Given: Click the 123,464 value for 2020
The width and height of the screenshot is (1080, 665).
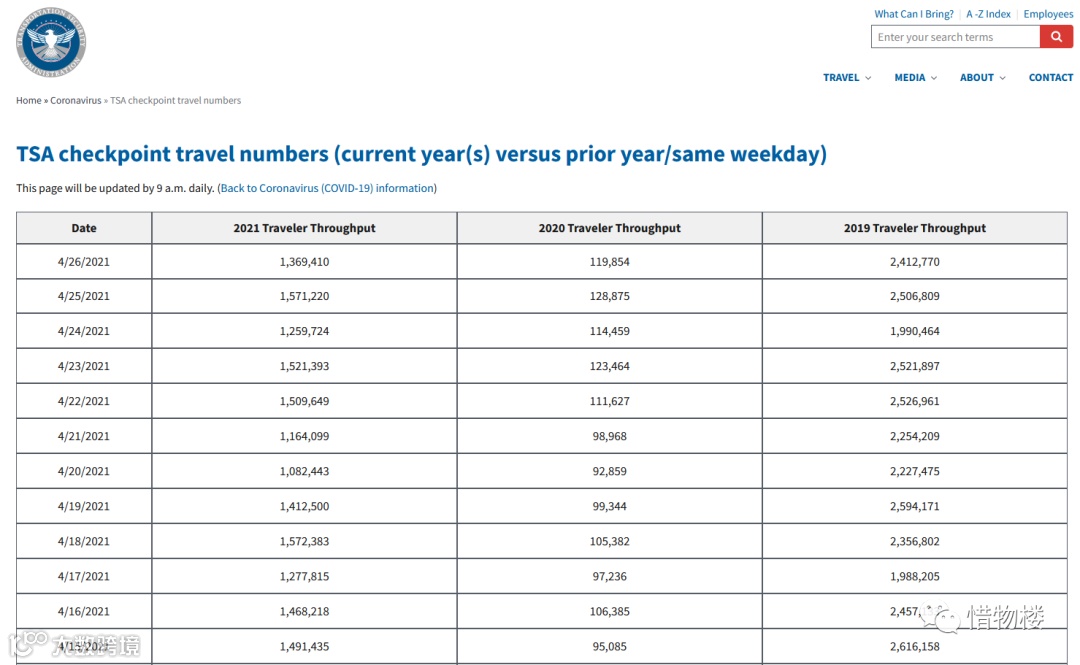Looking at the screenshot, I should click(610, 367).
